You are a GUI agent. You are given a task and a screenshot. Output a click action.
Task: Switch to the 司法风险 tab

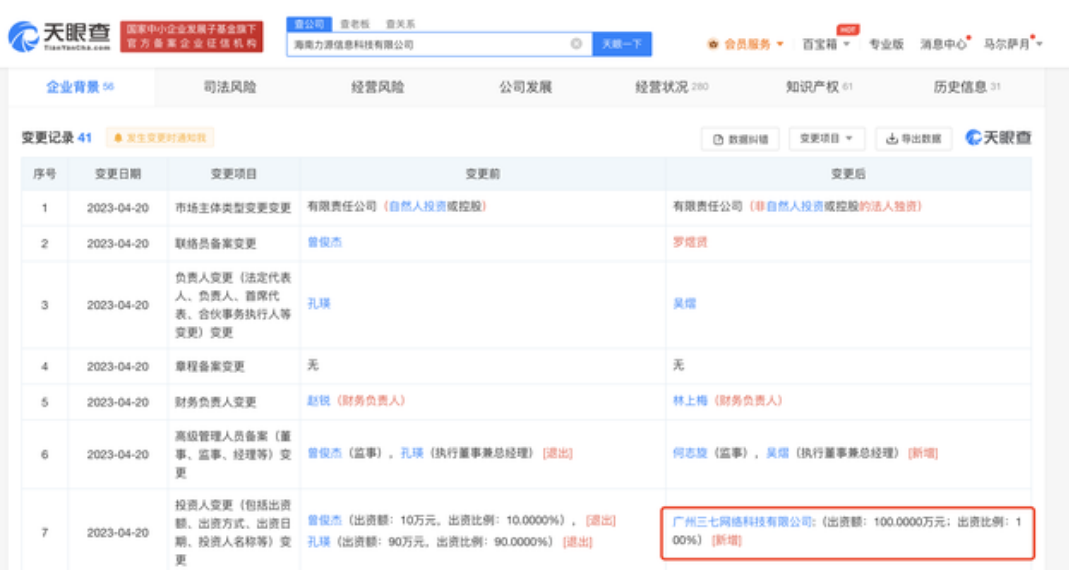pyautogui.click(x=229, y=87)
